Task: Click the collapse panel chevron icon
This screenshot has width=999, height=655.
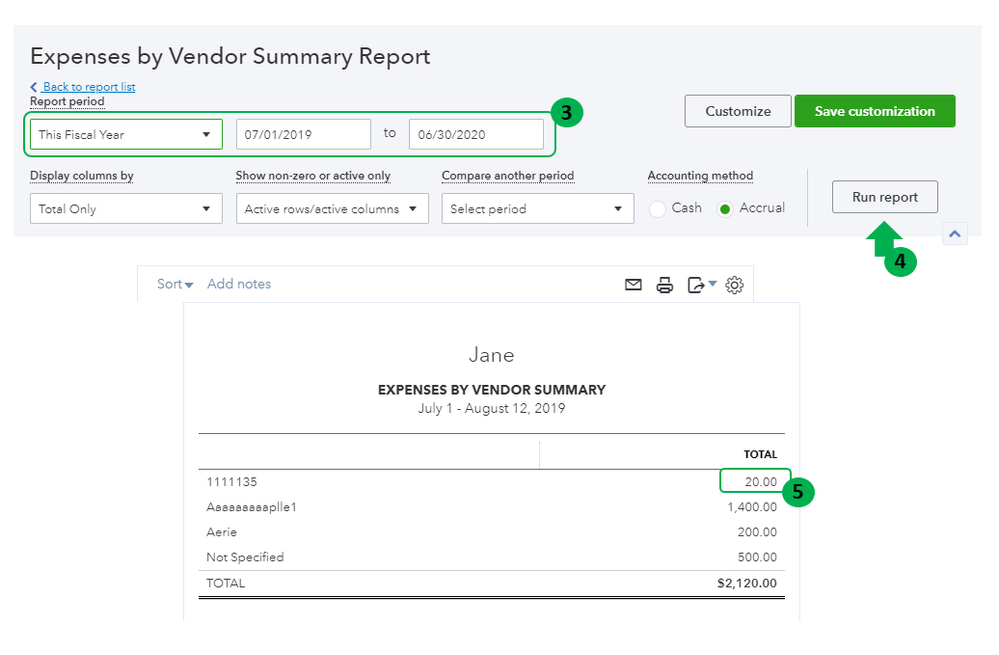Action: click(x=955, y=233)
